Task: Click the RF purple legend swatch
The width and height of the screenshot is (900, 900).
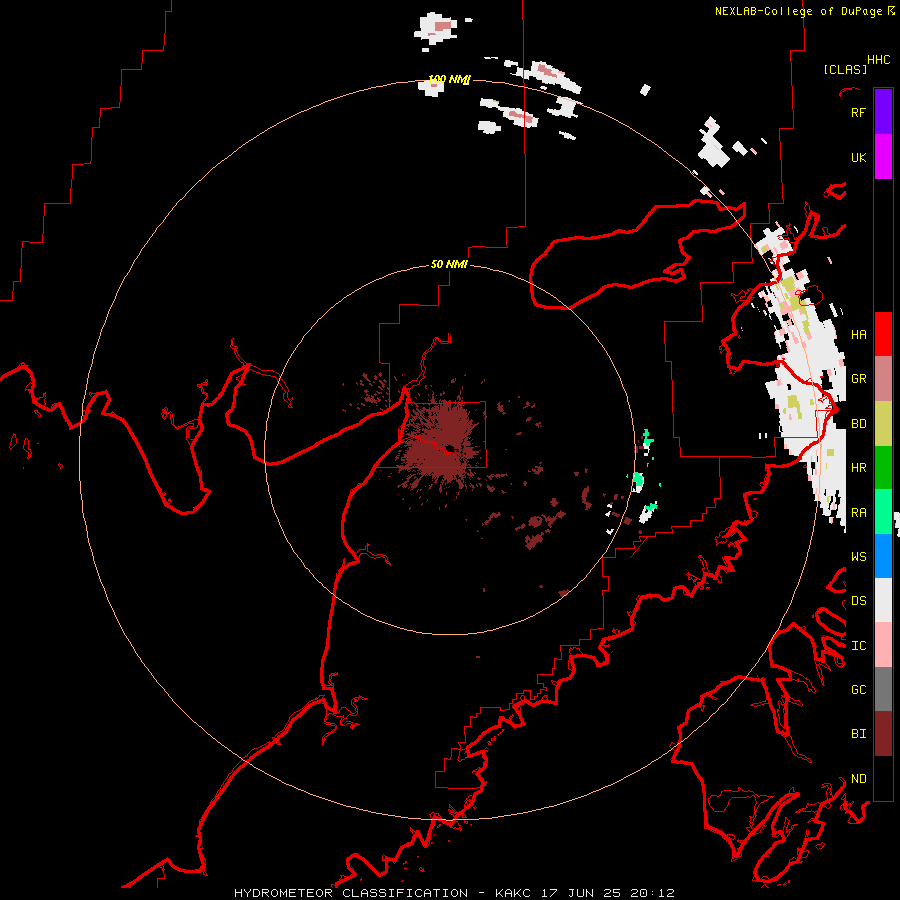Action: 883,112
